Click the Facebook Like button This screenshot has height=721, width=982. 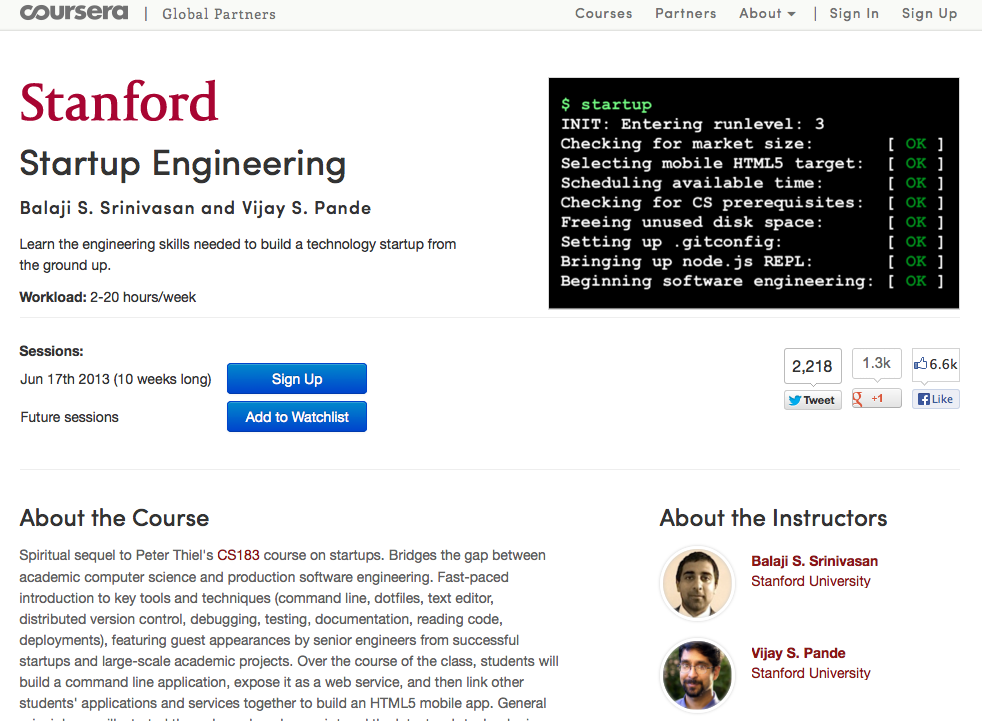[x=935, y=399]
